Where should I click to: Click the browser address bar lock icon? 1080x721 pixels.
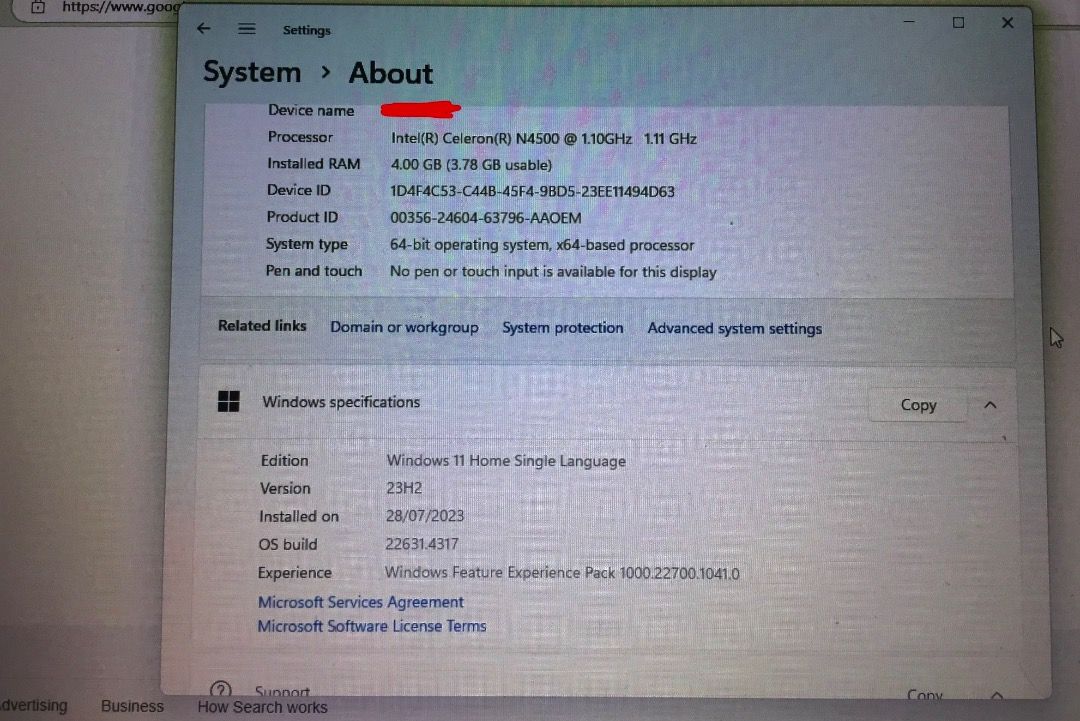click(x=38, y=7)
